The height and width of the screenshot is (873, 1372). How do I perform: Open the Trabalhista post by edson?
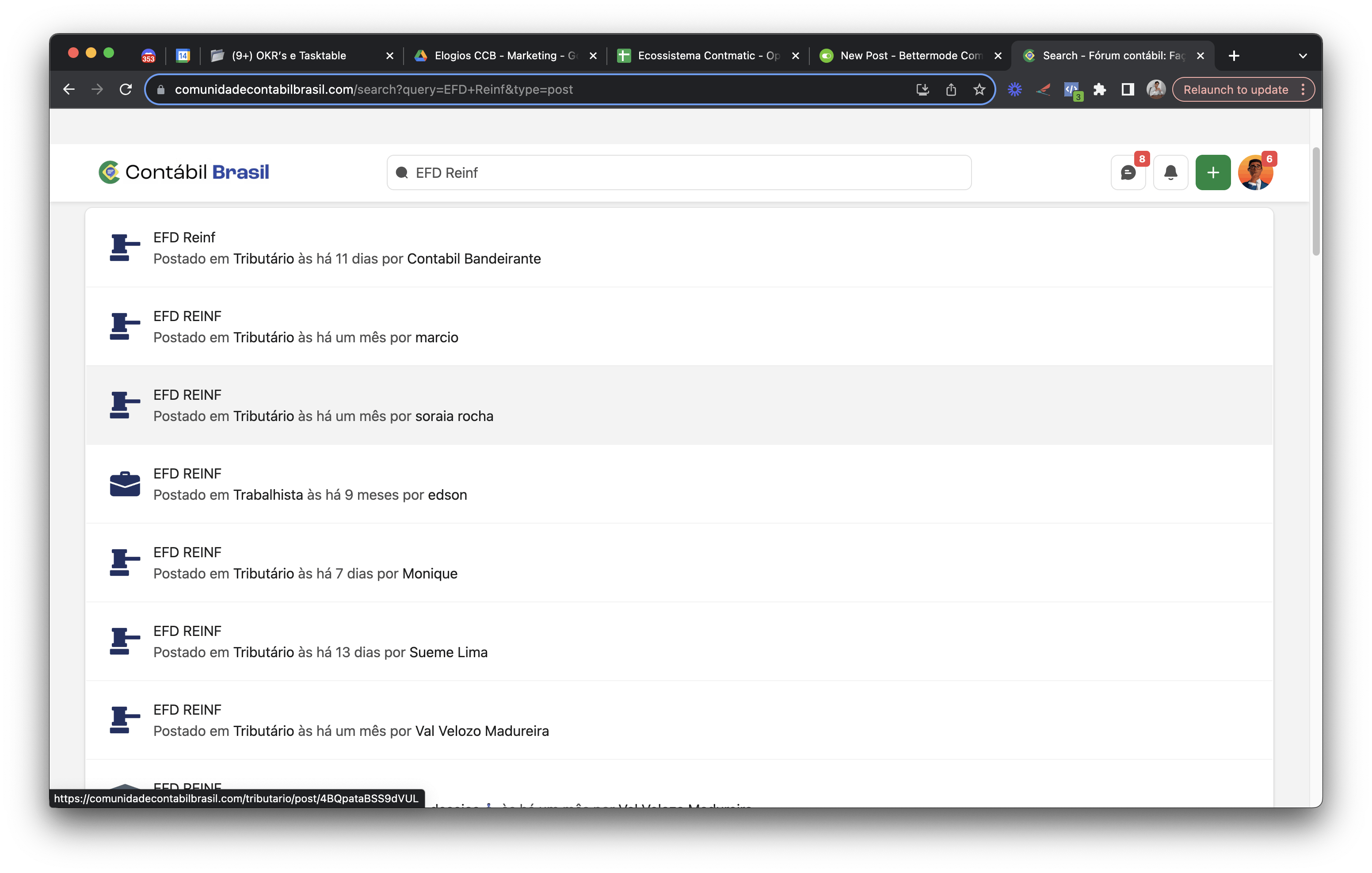point(187,473)
